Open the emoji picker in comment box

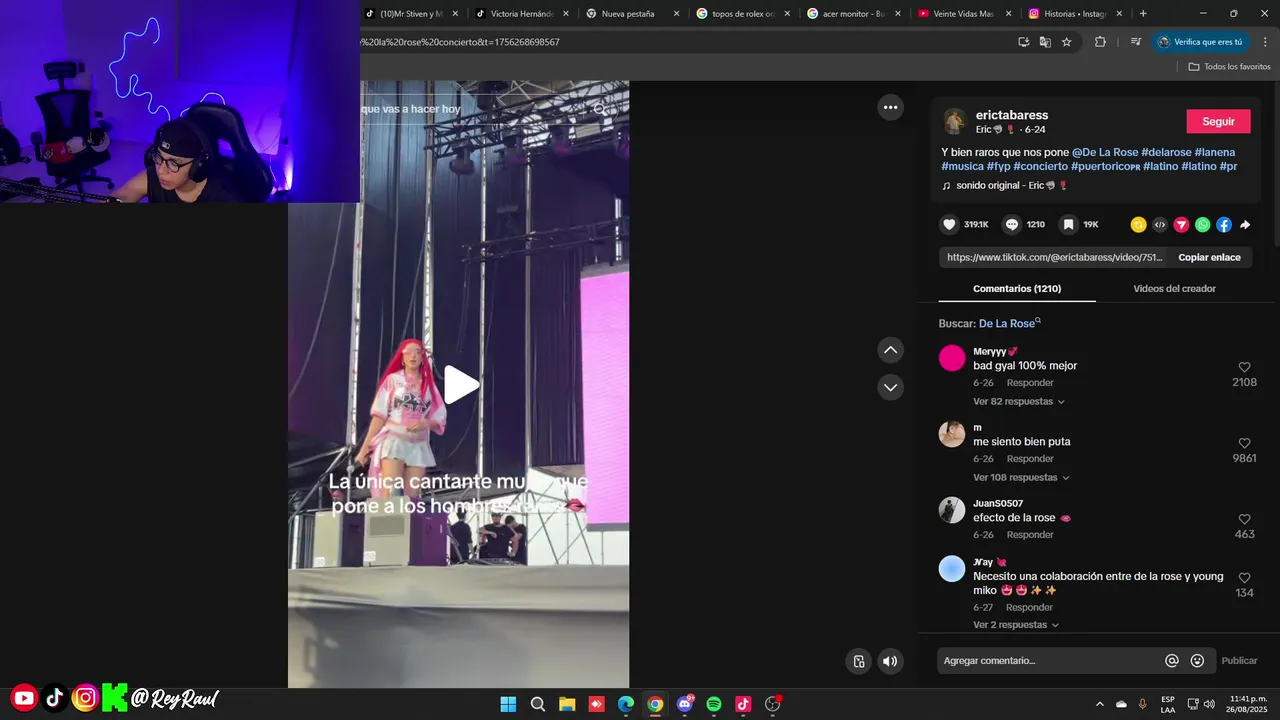[x=1197, y=661]
